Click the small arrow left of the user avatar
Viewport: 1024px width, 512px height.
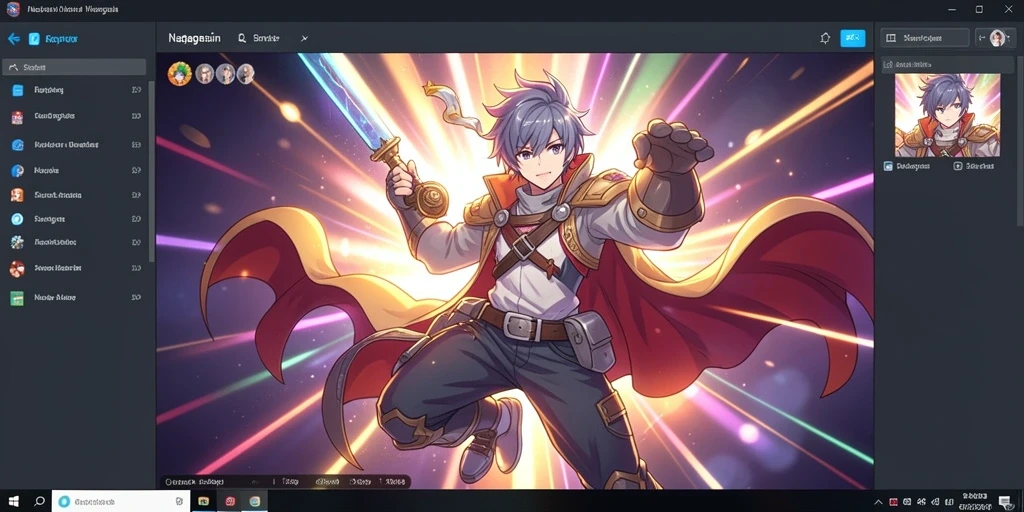pos(982,38)
